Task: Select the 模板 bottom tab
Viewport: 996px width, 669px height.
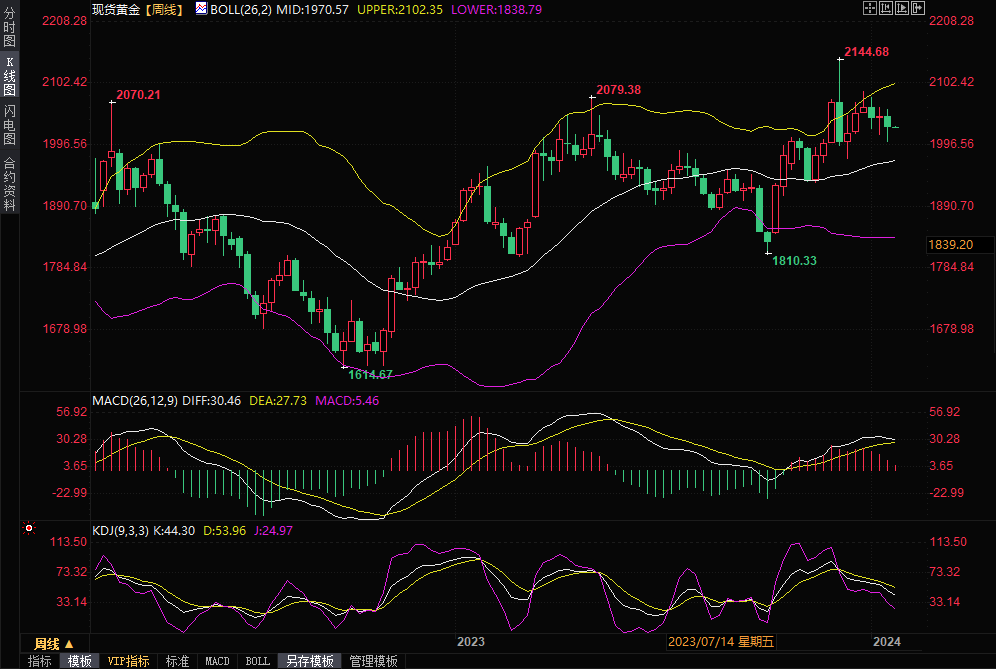Action: click(x=79, y=661)
